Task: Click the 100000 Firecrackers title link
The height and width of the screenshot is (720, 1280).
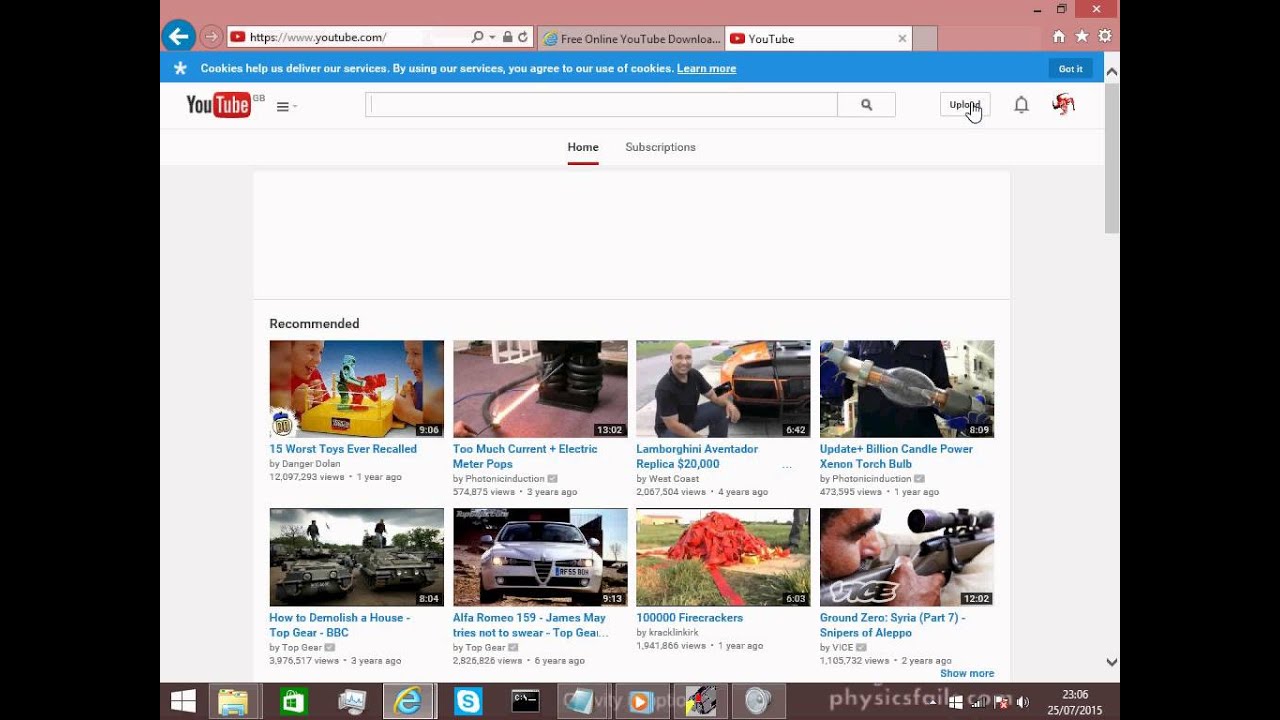Action: [689, 618]
